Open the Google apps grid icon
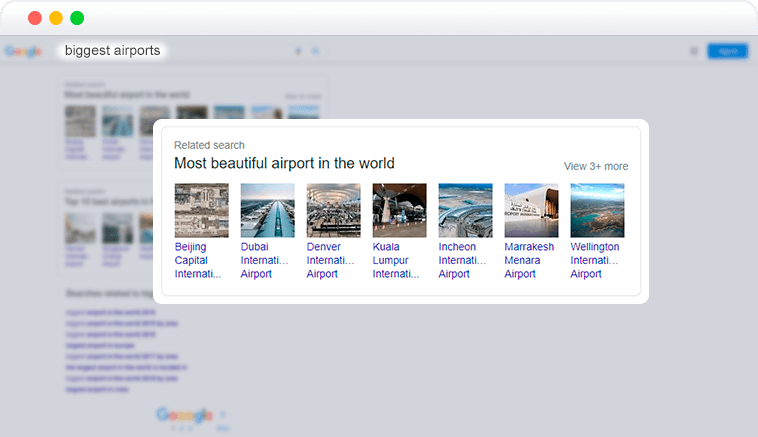This screenshot has height=437, width=758. 694,51
